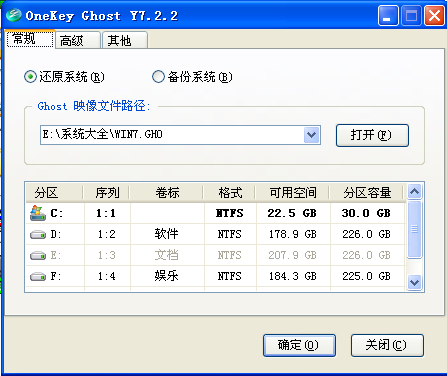Click the 178.9 GB free space value
447x376 pixels.
293,234
